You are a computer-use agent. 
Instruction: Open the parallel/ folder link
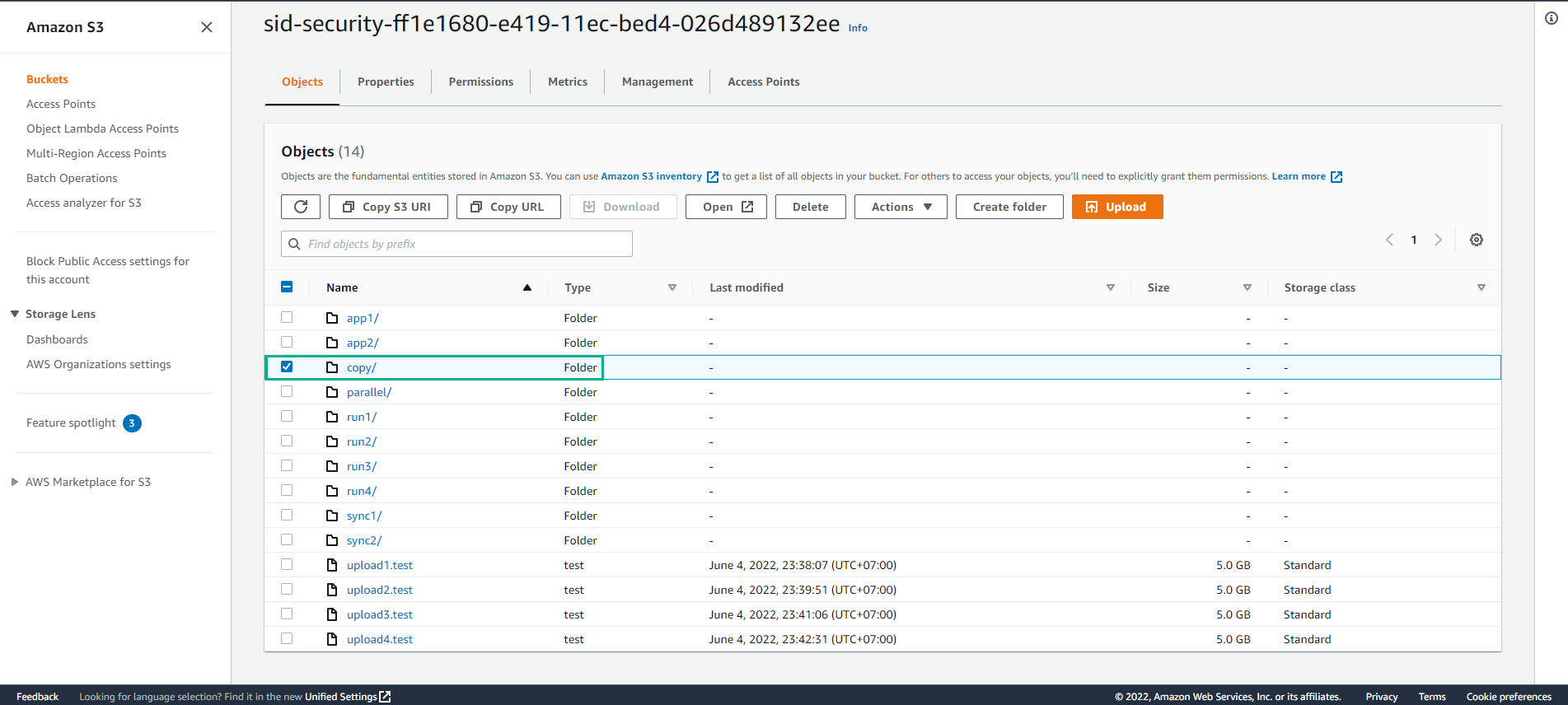point(369,392)
